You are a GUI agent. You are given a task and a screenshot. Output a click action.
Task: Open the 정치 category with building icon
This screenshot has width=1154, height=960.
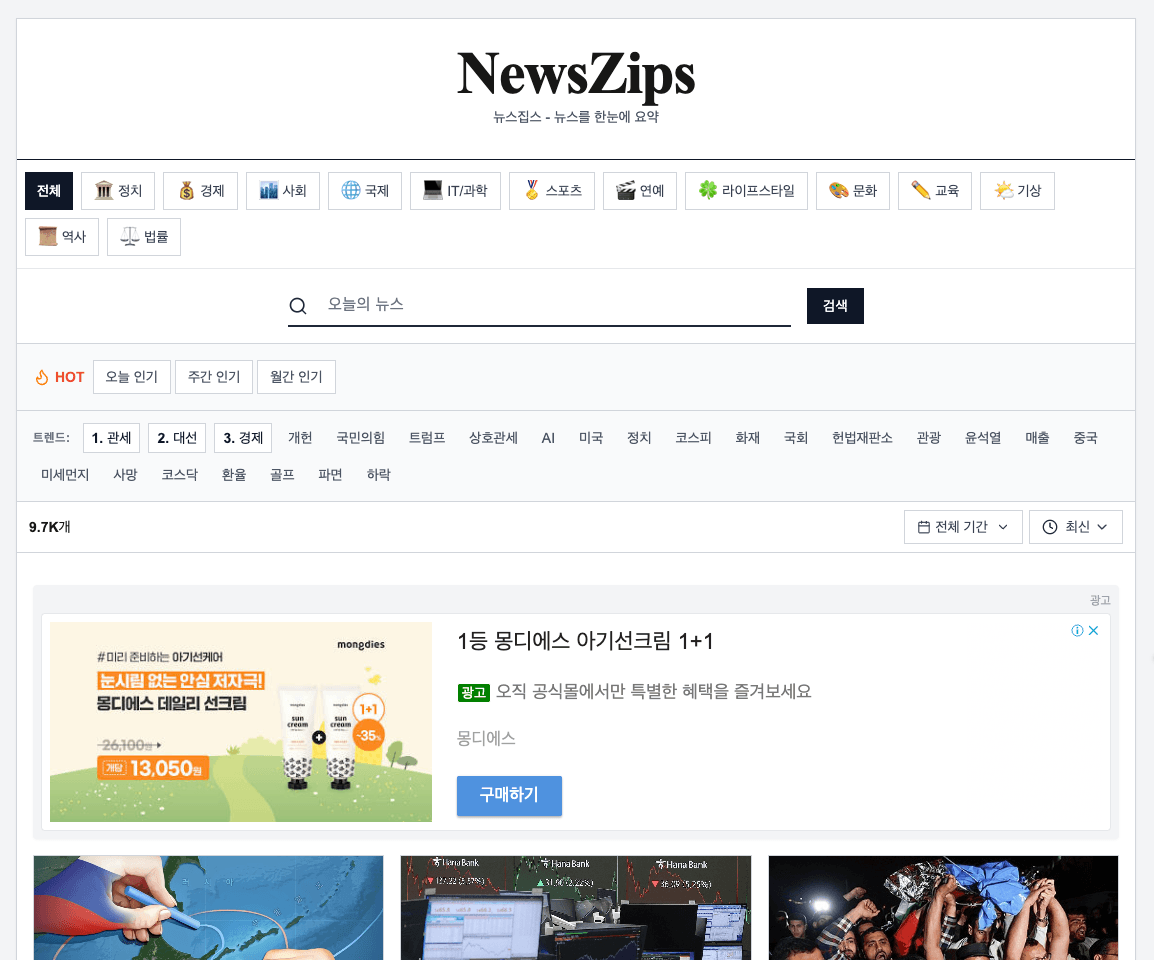click(x=118, y=191)
